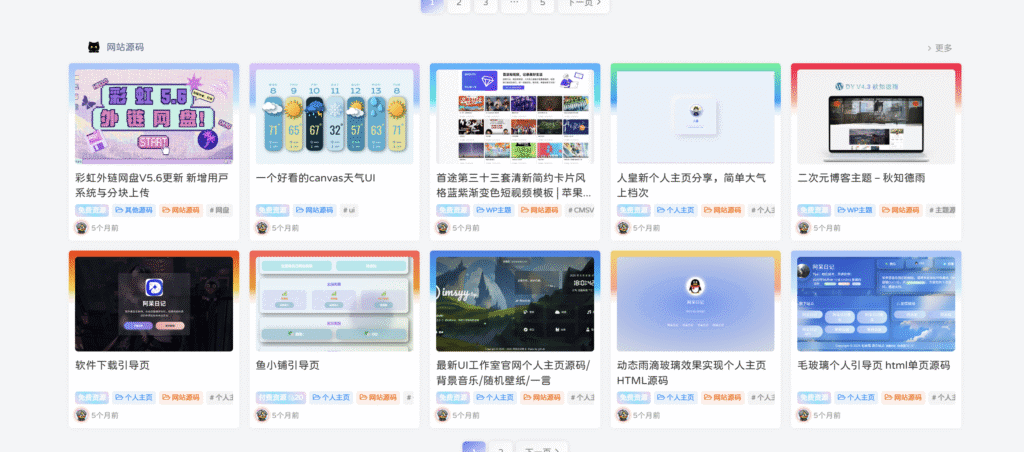Open the 人皇新个人主页 thumbnail image

coord(696,117)
